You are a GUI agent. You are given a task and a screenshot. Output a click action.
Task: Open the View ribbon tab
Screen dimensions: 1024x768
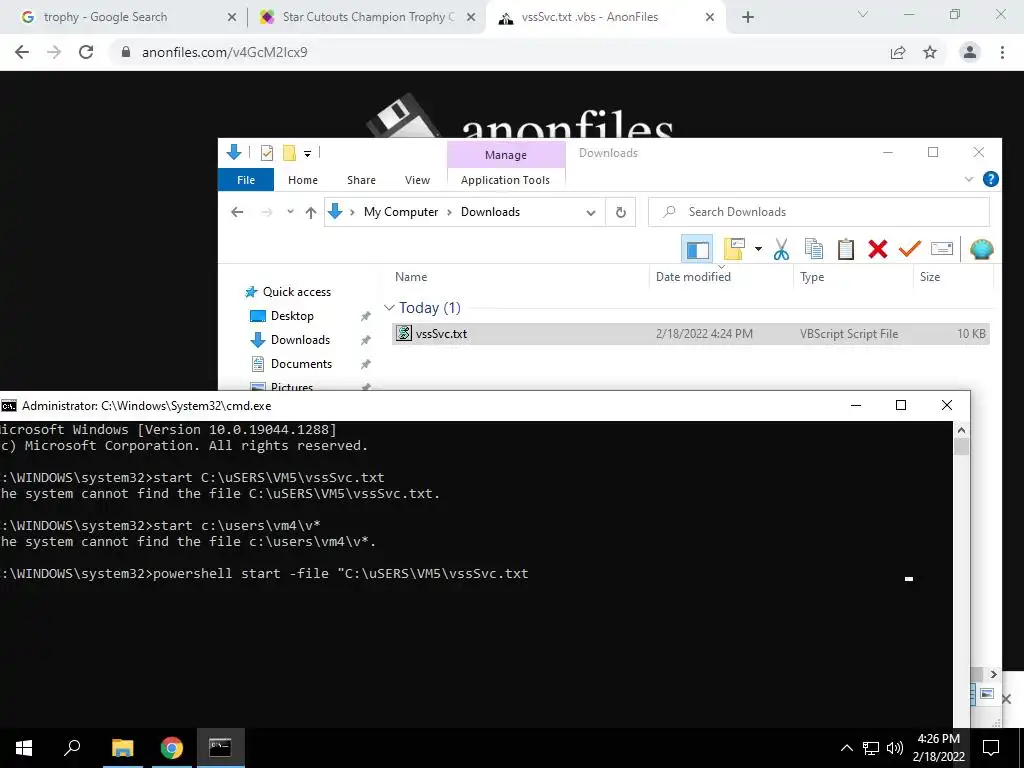pos(417,180)
